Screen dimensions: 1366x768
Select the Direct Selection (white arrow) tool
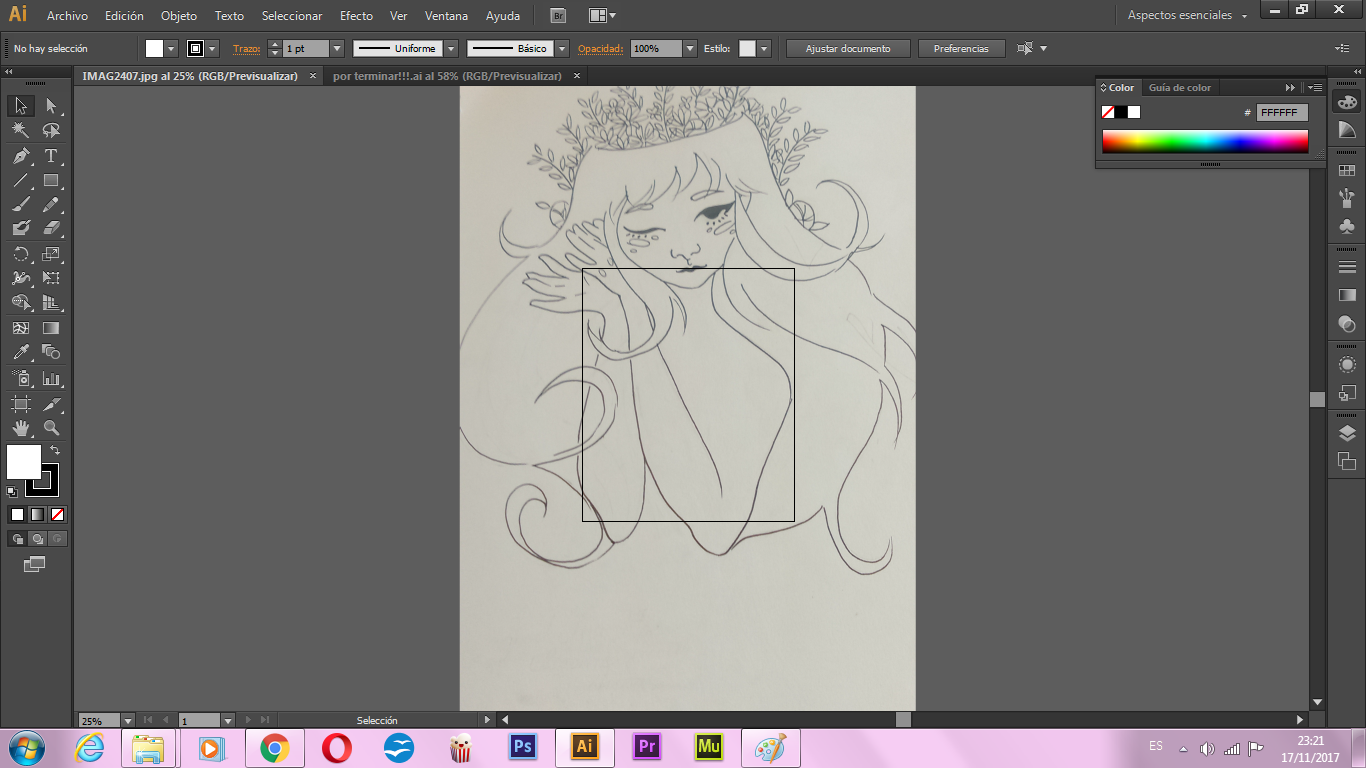tap(51, 106)
